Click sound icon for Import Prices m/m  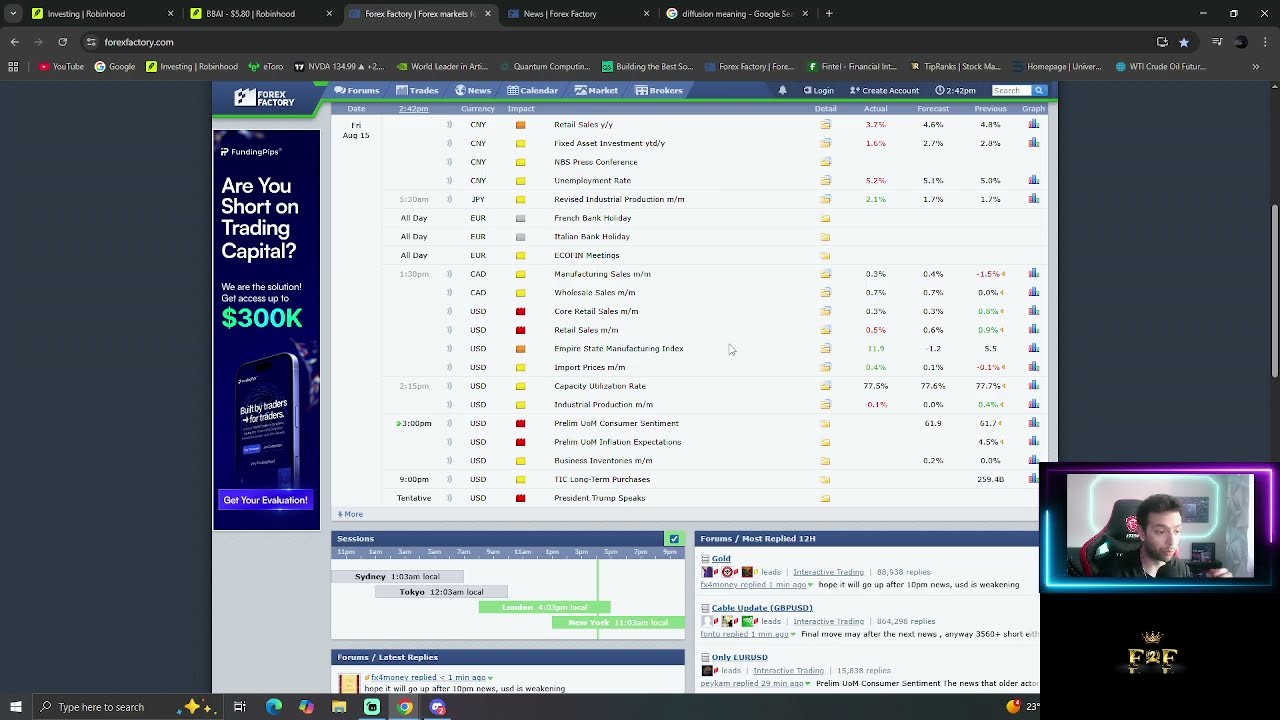[x=449, y=367]
